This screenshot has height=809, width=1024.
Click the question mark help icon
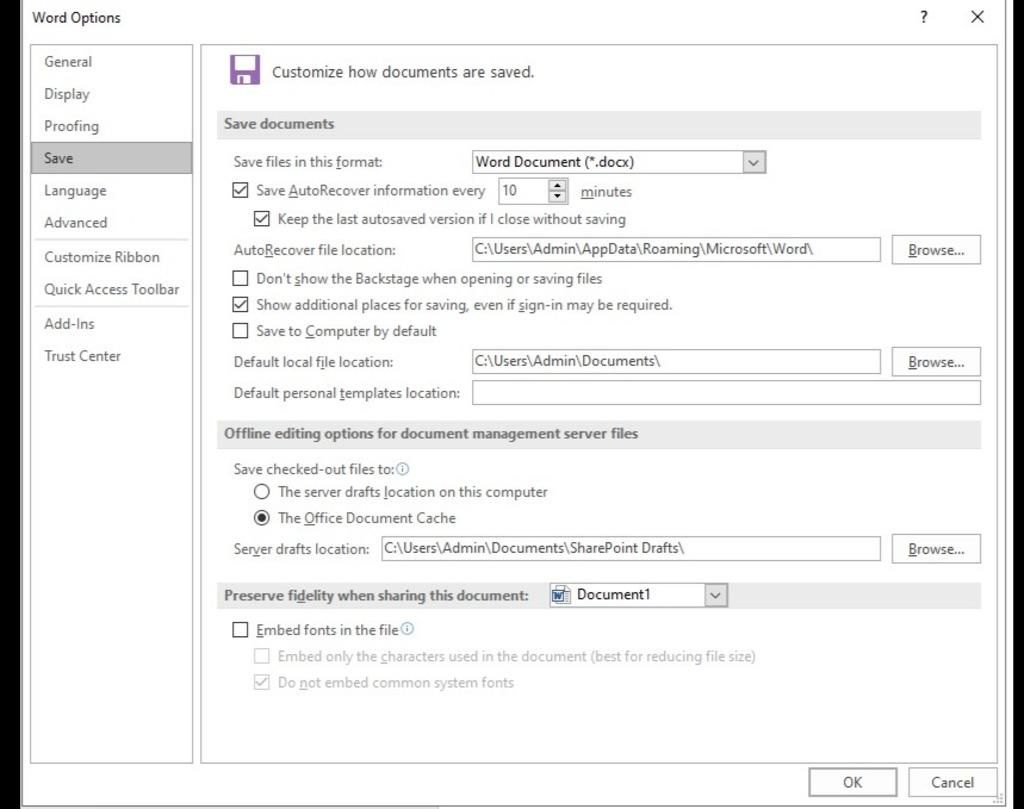point(923,17)
